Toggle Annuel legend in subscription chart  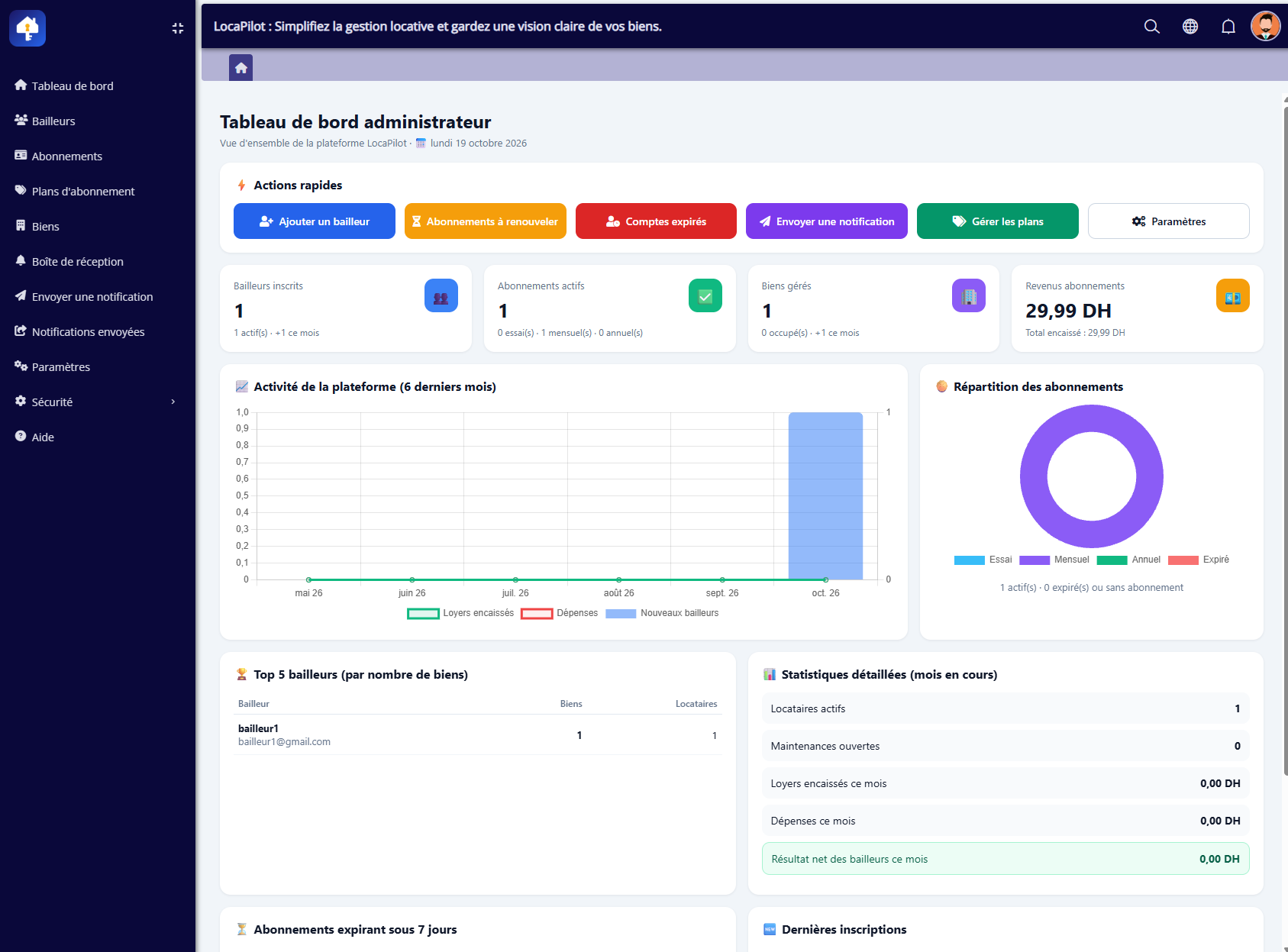click(1128, 560)
